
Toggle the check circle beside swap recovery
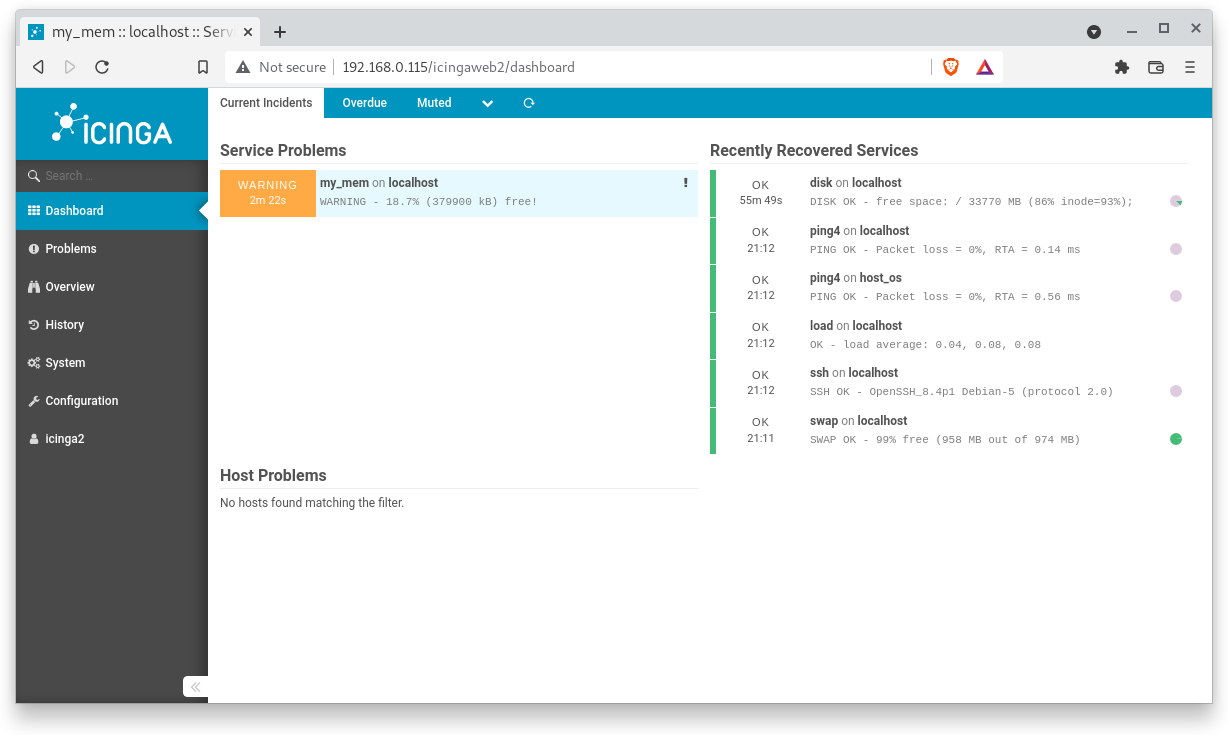(x=1176, y=438)
